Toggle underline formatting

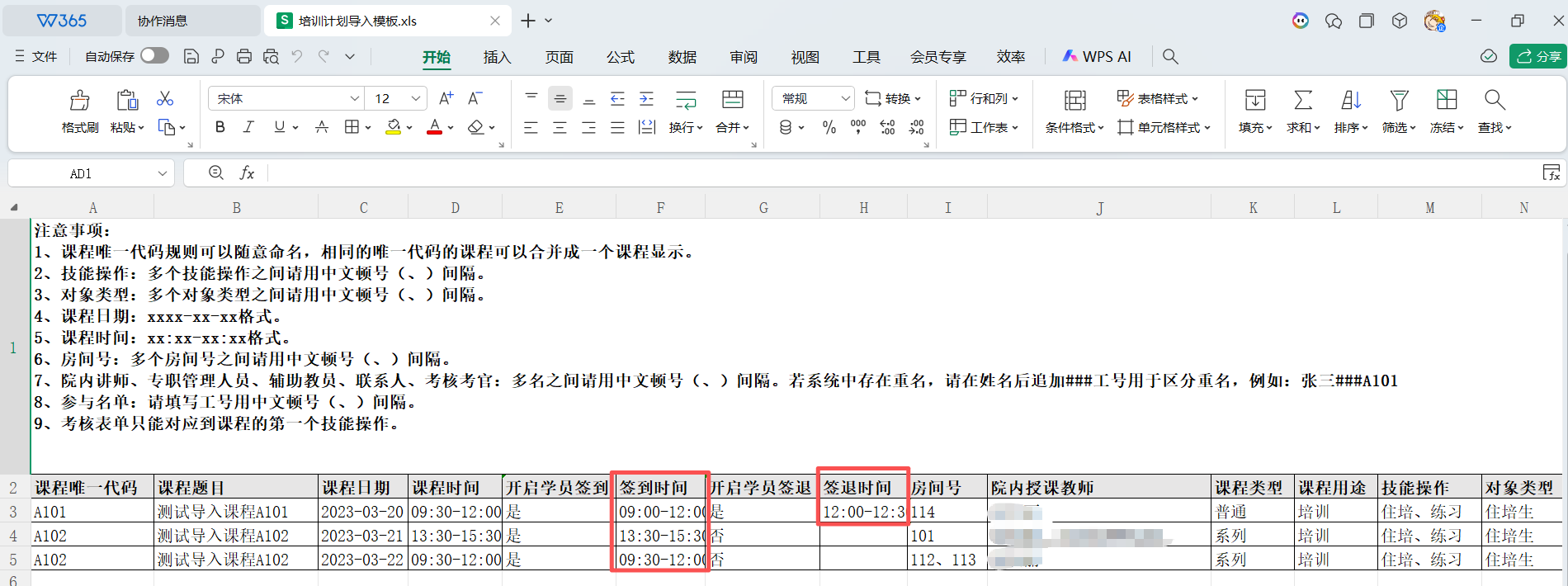tap(279, 127)
